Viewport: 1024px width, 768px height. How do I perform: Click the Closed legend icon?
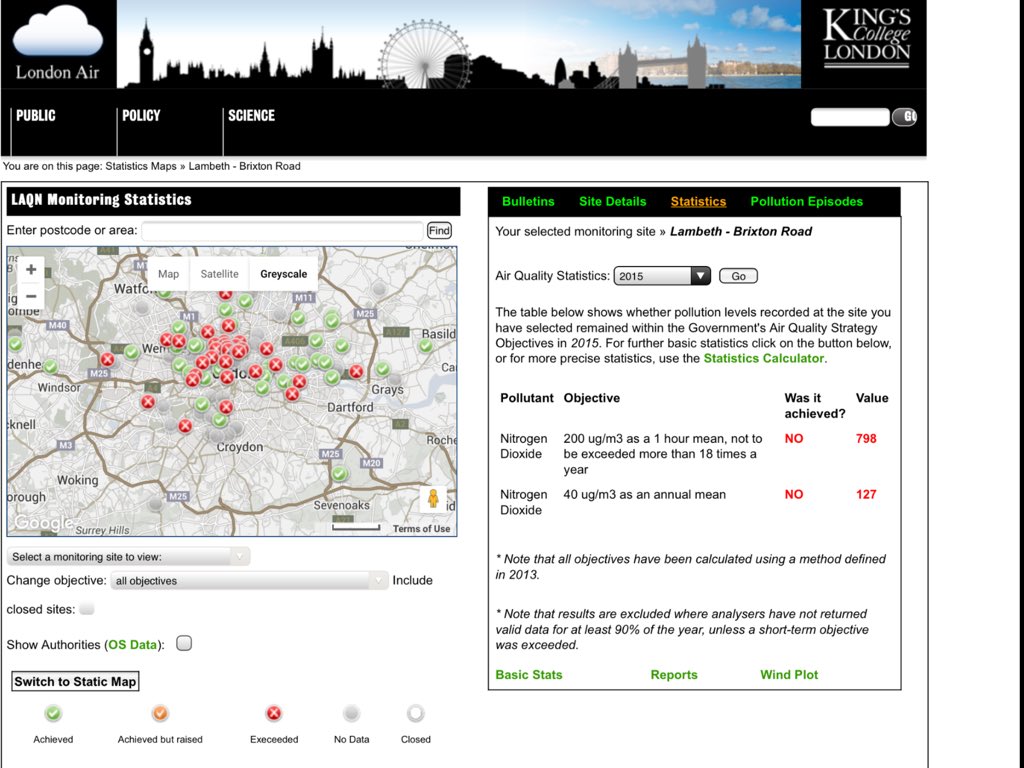tap(415, 714)
